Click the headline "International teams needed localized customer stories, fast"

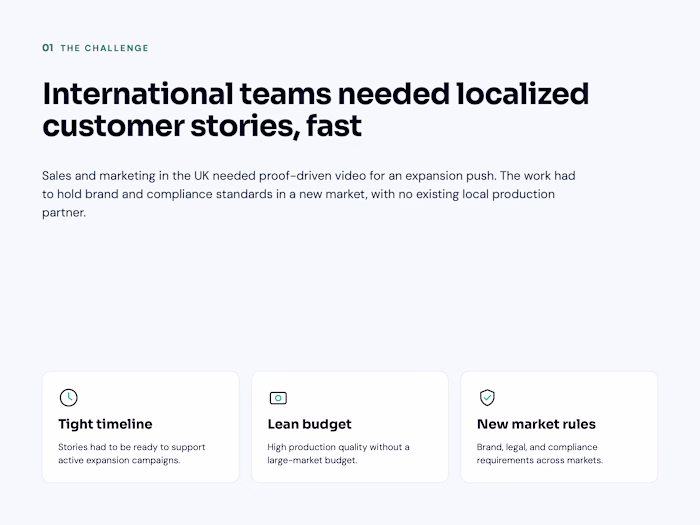[x=316, y=110]
